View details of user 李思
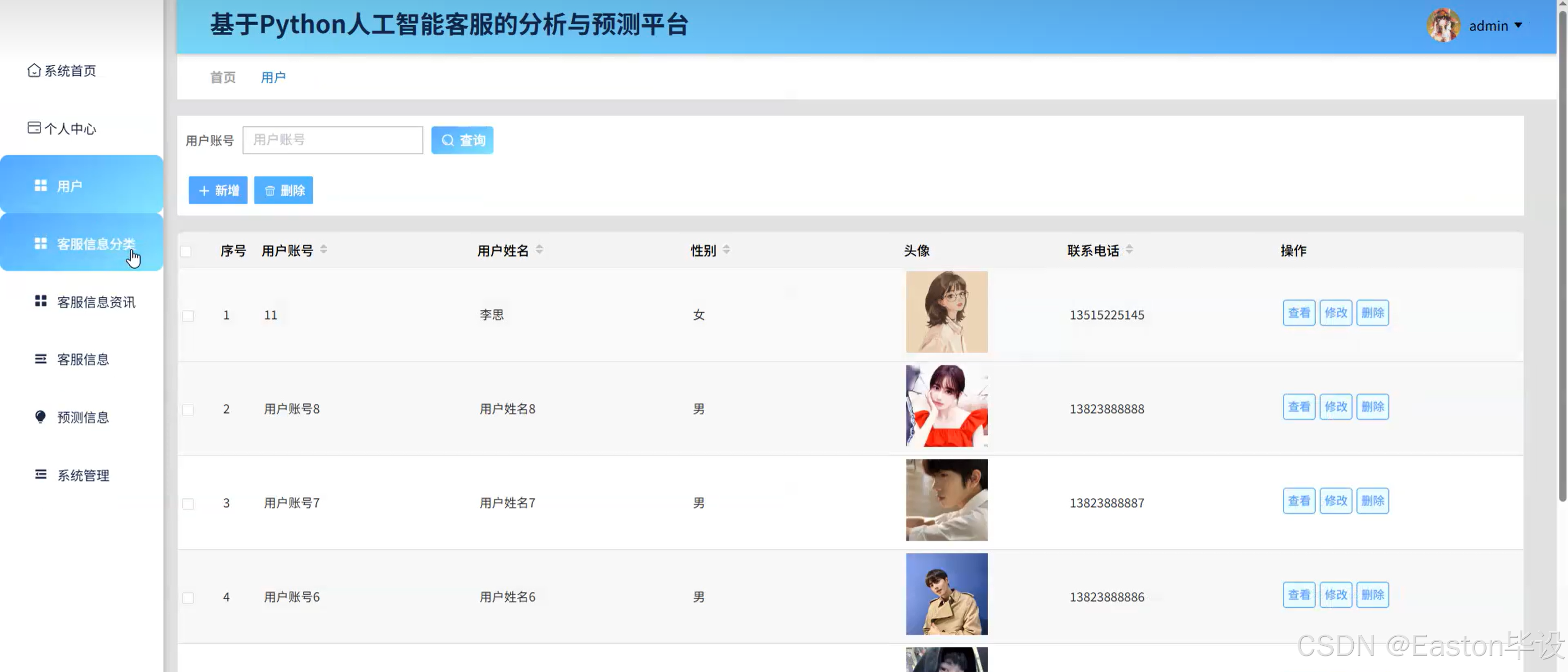Screen dimensions: 1568x672 1299,313
